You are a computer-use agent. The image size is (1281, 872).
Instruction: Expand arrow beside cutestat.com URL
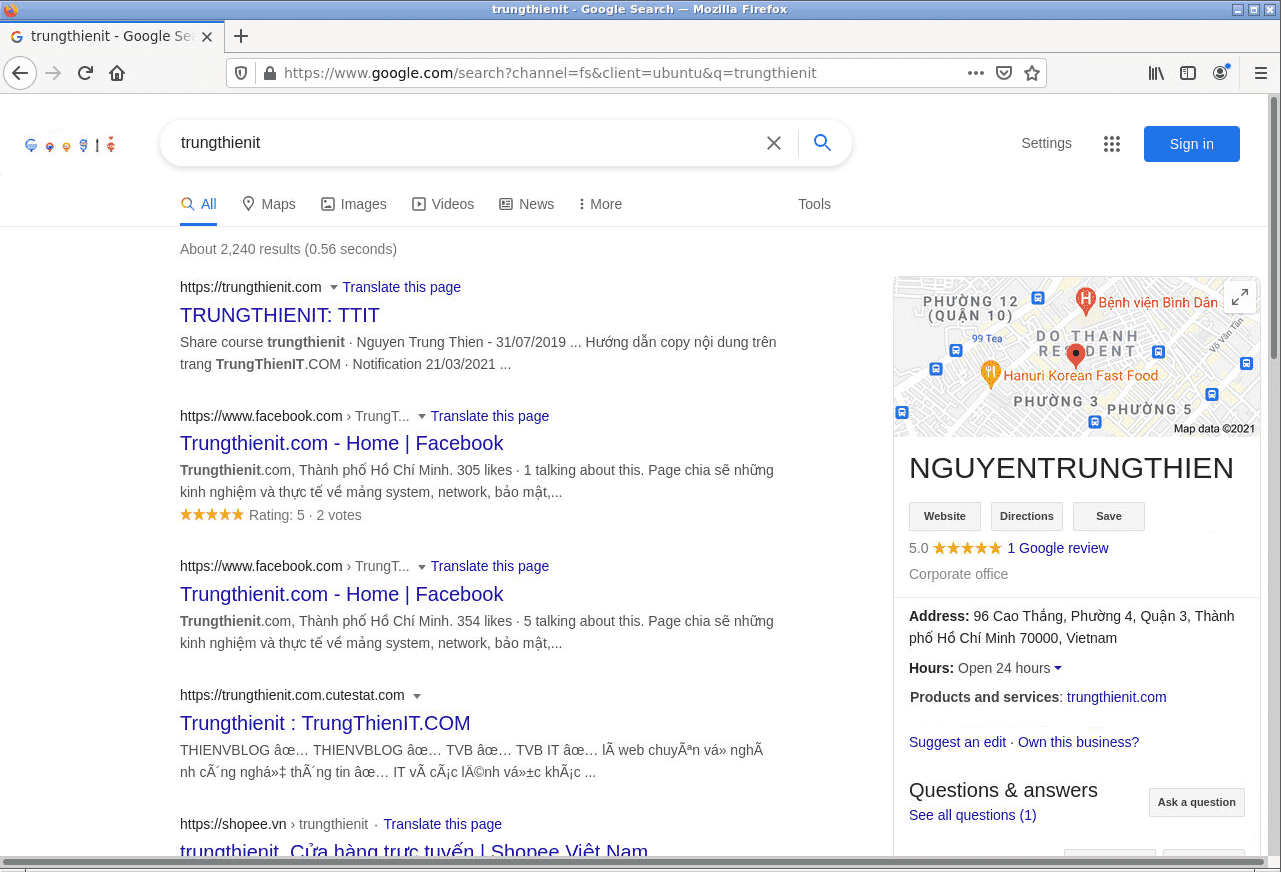(417, 696)
